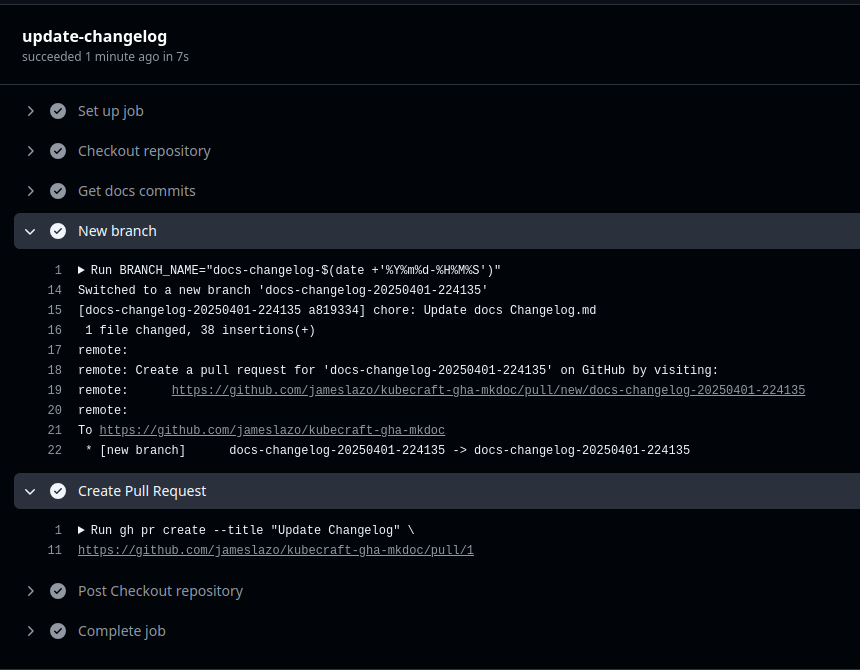Click the white checkmark icon beside New branch
This screenshot has height=670, width=860.
[x=58, y=231]
